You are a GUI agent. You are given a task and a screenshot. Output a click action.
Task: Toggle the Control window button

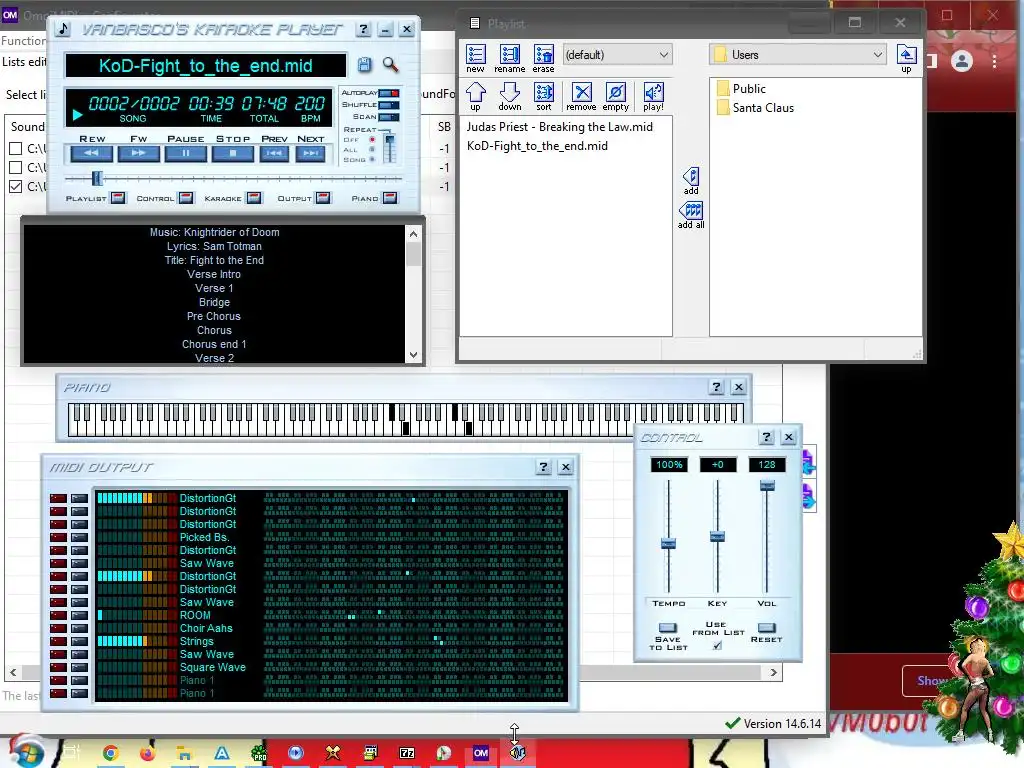pyautogui.click(x=186, y=198)
